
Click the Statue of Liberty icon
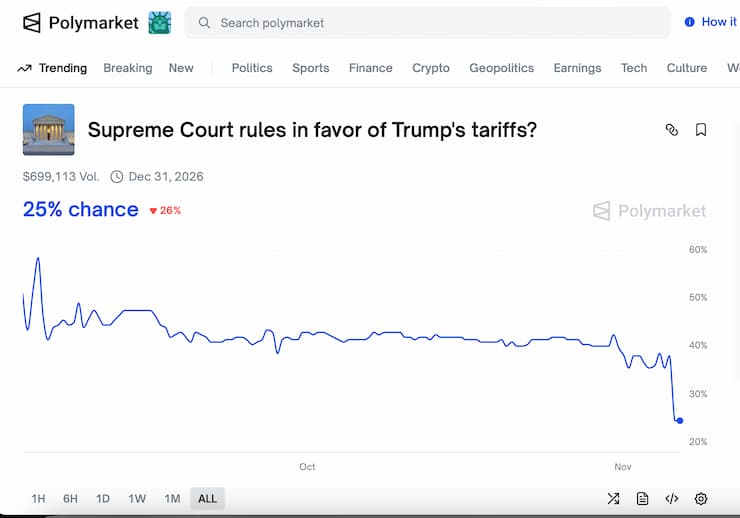159,22
